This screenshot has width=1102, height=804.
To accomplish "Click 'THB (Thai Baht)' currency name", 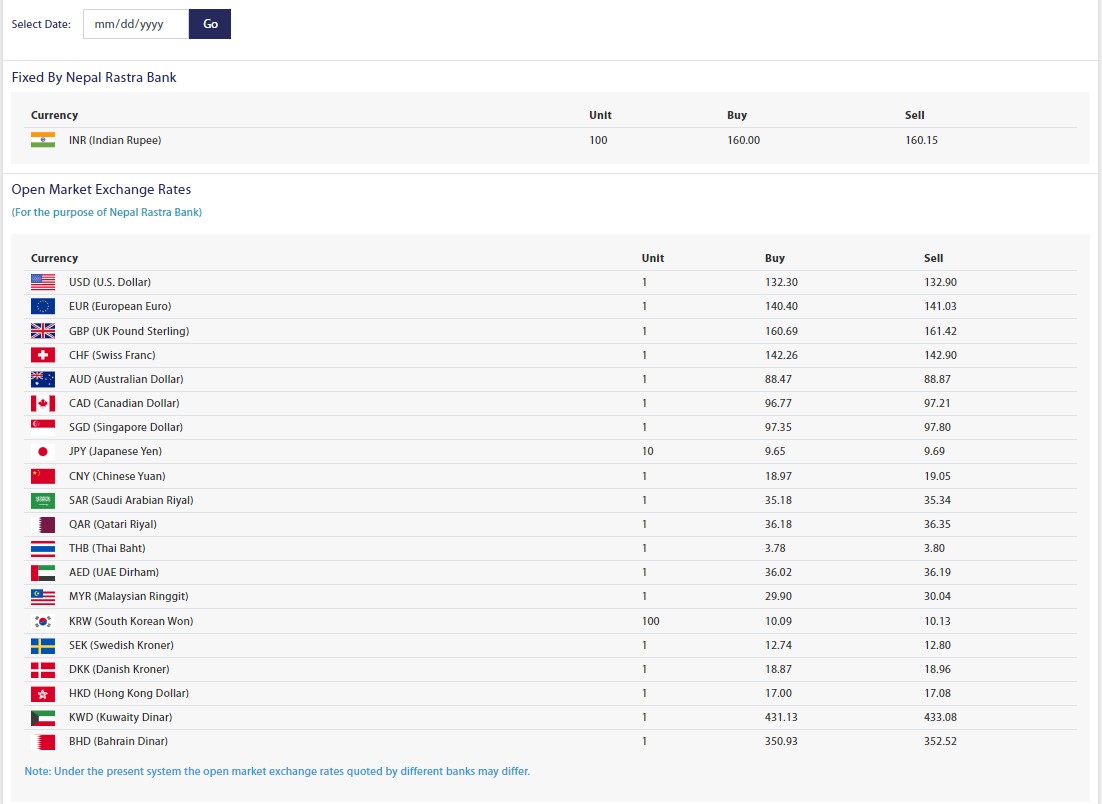I will coord(108,547).
